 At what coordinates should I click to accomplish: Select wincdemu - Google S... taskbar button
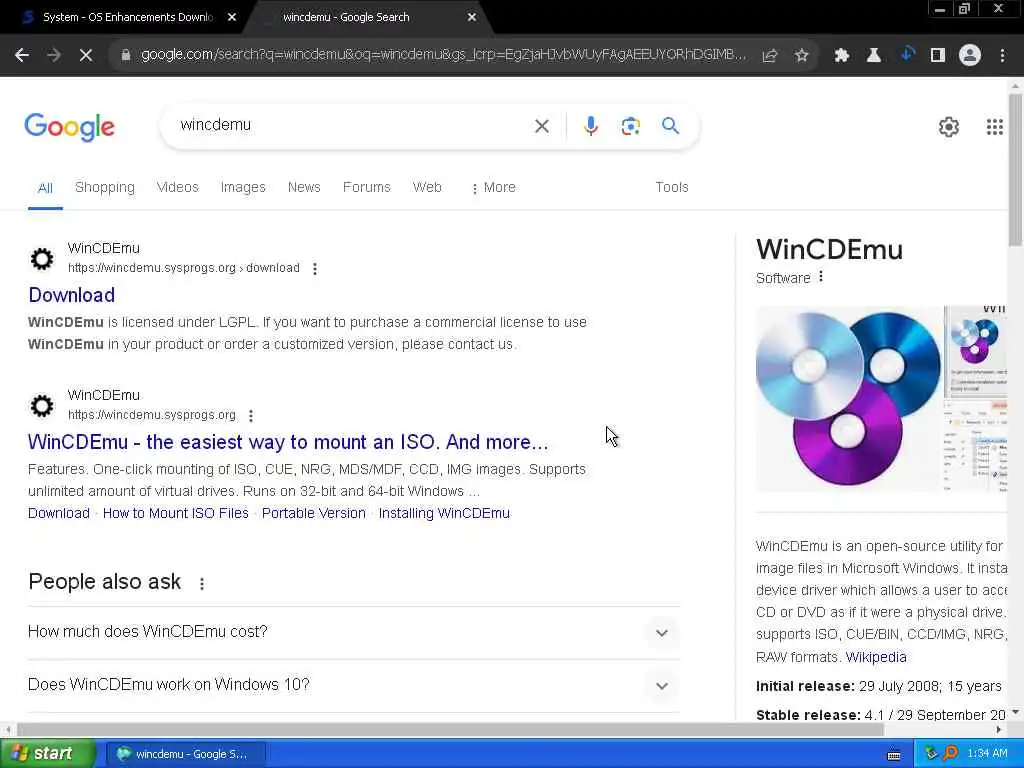point(186,754)
